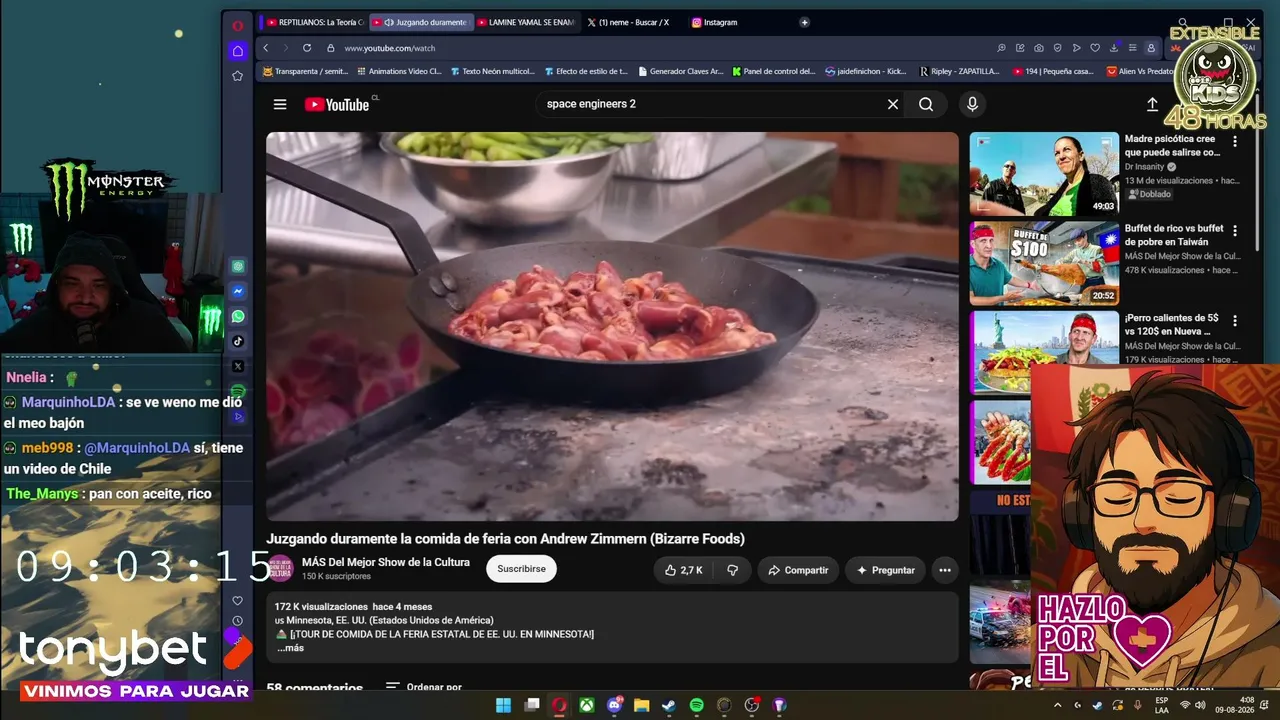This screenshot has width=1280, height=720.
Task: Click the Preguntar button
Action: [x=885, y=570]
